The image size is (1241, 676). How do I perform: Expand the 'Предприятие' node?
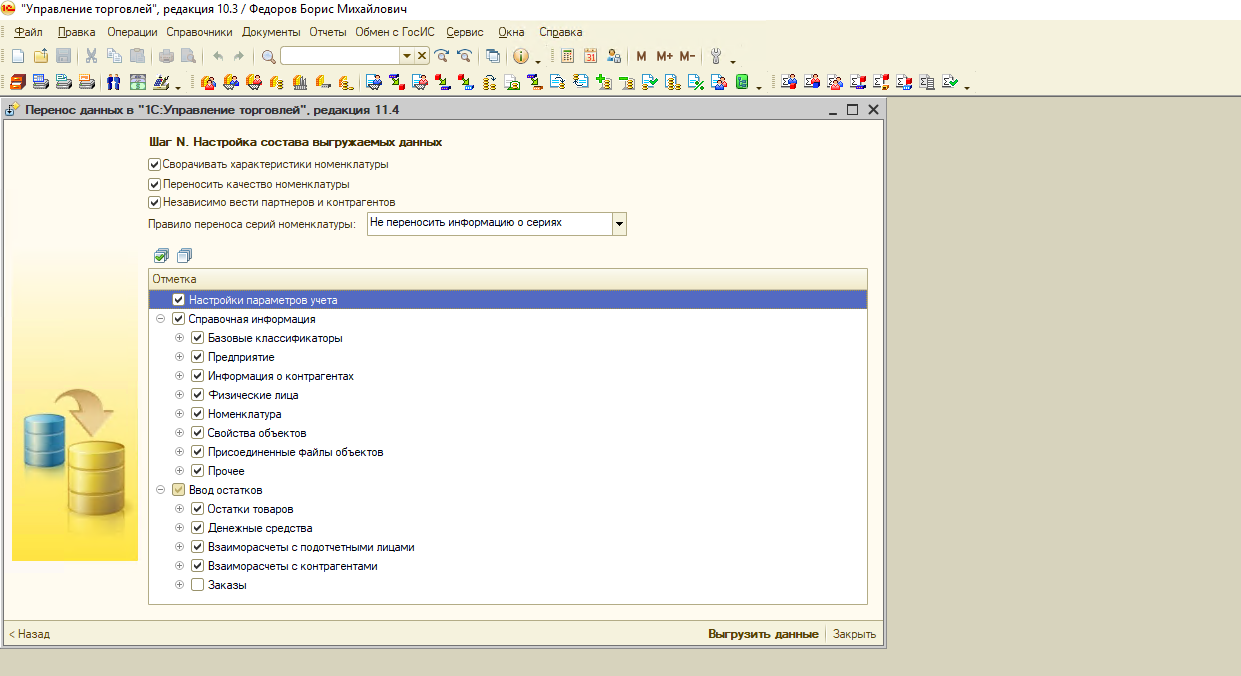coord(180,357)
